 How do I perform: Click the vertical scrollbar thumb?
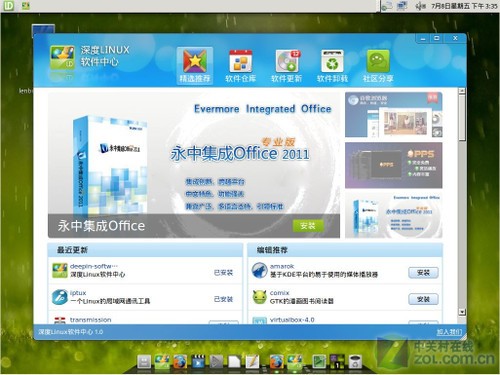pos(462,117)
